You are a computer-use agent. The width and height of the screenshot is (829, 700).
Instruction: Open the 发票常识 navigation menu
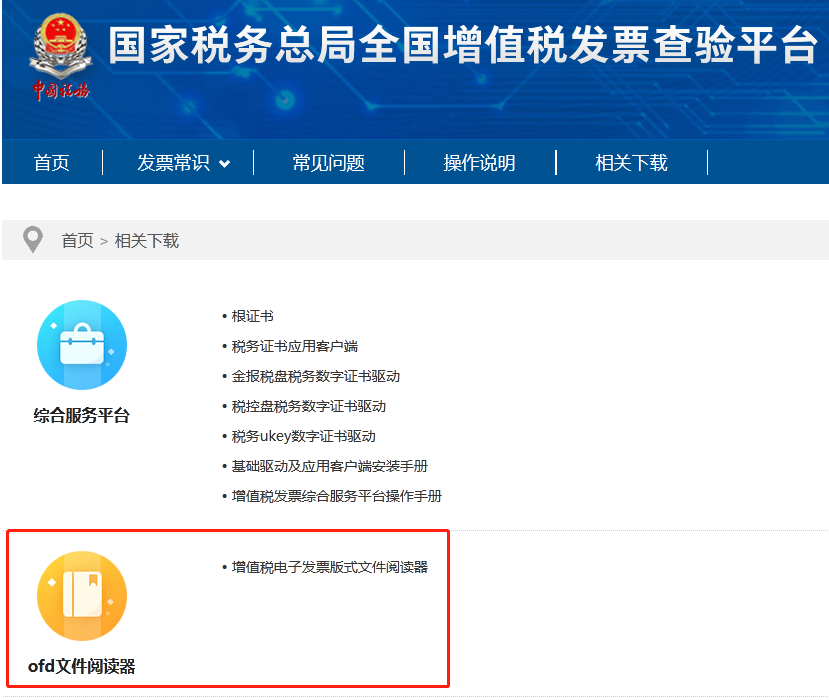click(x=173, y=163)
